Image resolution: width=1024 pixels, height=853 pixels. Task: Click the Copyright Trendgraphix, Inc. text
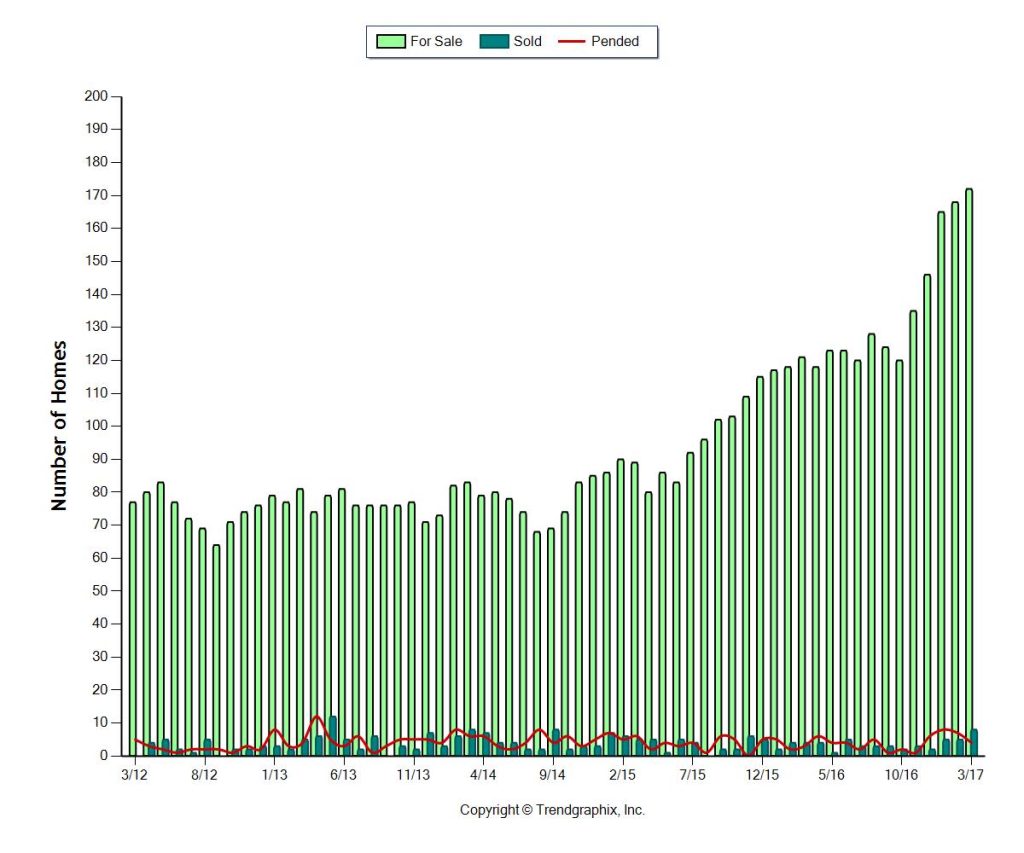click(x=552, y=810)
